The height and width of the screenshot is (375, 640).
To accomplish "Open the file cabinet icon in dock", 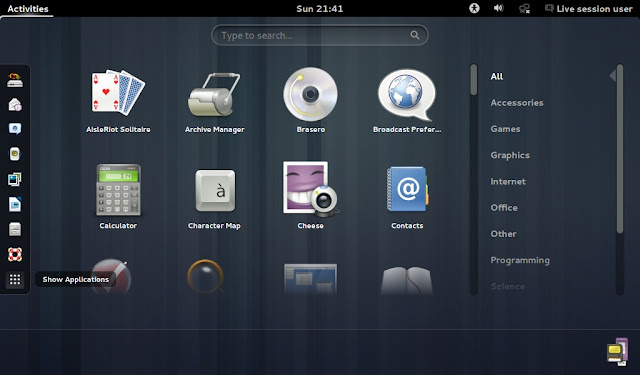I will click(x=15, y=229).
